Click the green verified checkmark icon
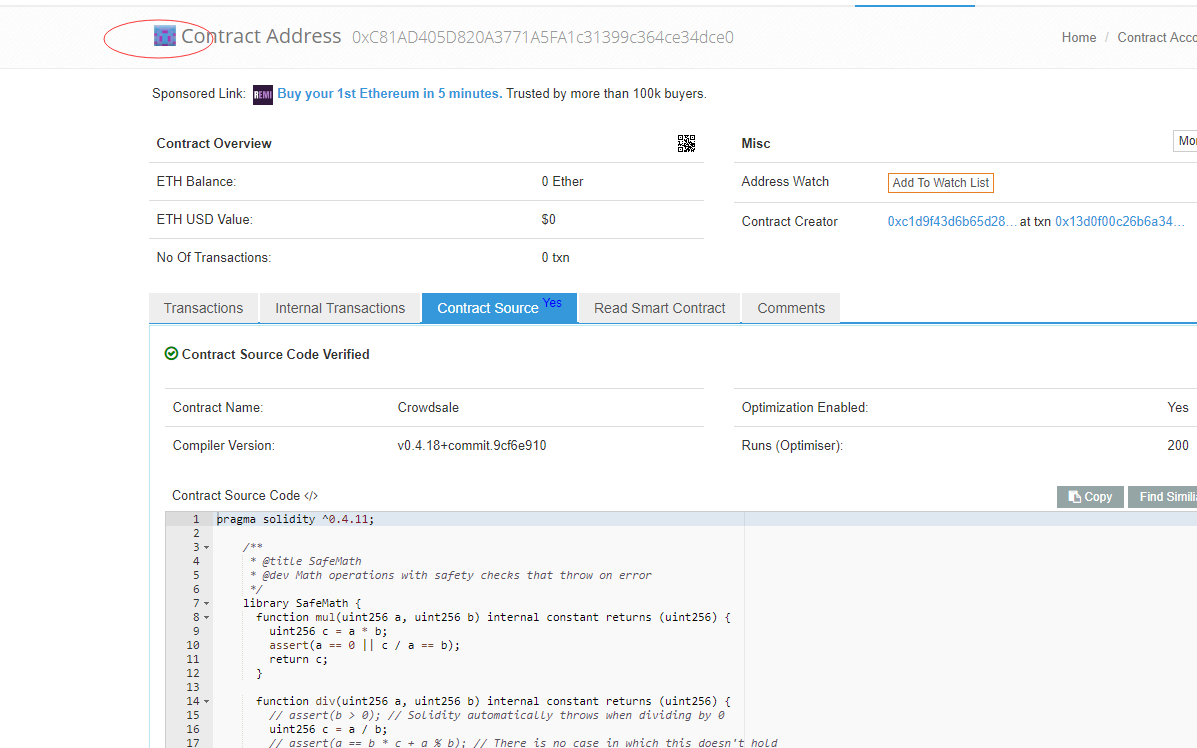The width and height of the screenshot is (1197, 748). 171,354
